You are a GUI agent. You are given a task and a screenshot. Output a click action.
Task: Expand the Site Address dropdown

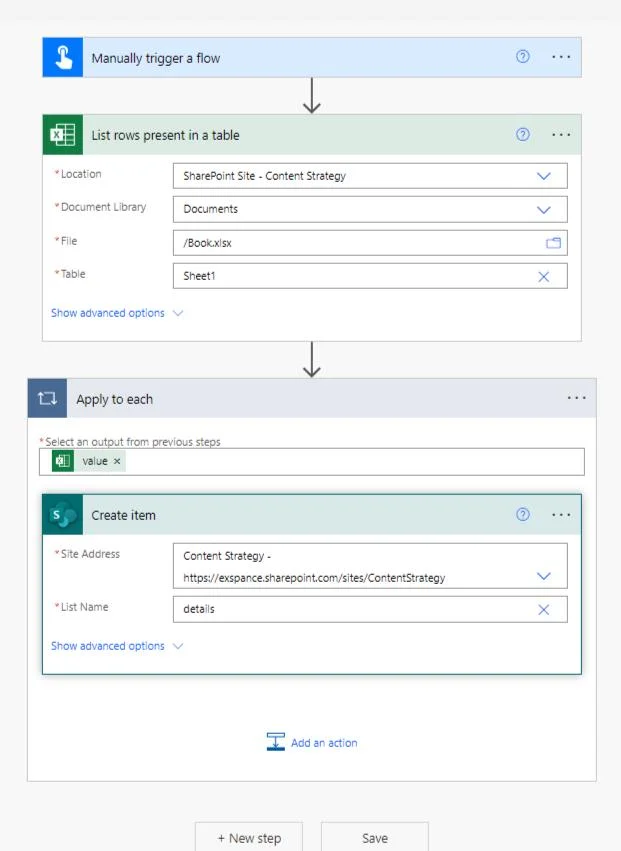click(543, 576)
